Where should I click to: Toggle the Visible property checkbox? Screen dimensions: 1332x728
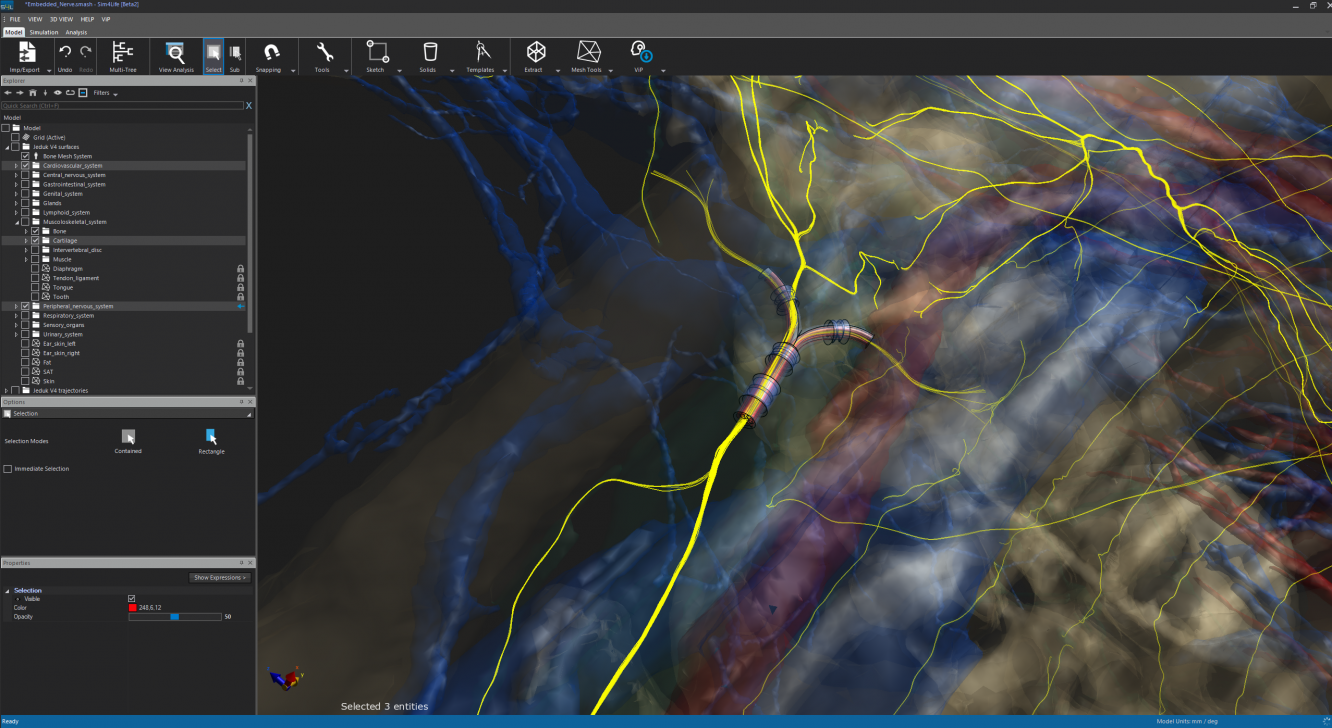tap(131, 599)
